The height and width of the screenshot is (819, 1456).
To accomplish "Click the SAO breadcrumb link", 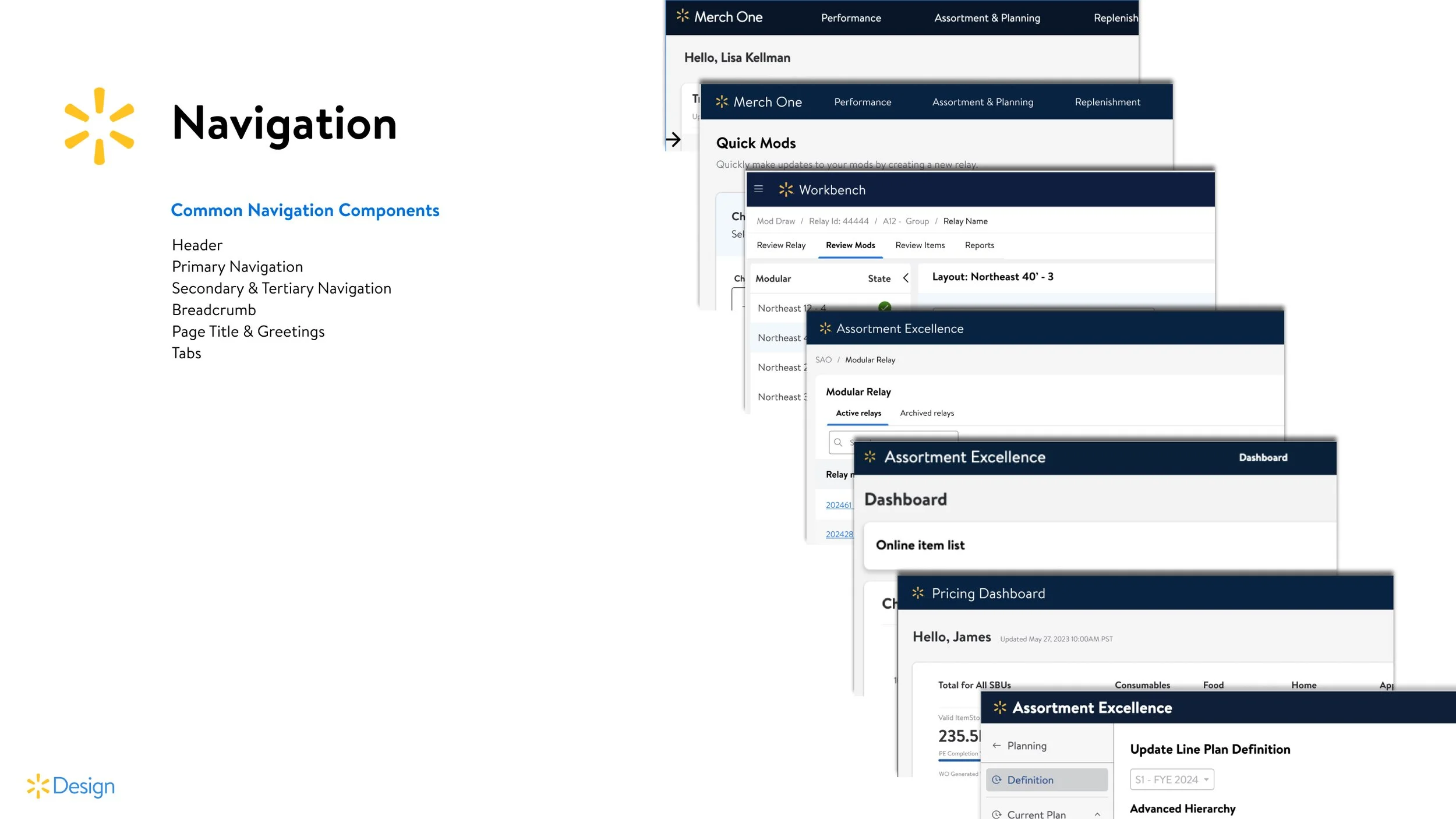I will (823, 360).
